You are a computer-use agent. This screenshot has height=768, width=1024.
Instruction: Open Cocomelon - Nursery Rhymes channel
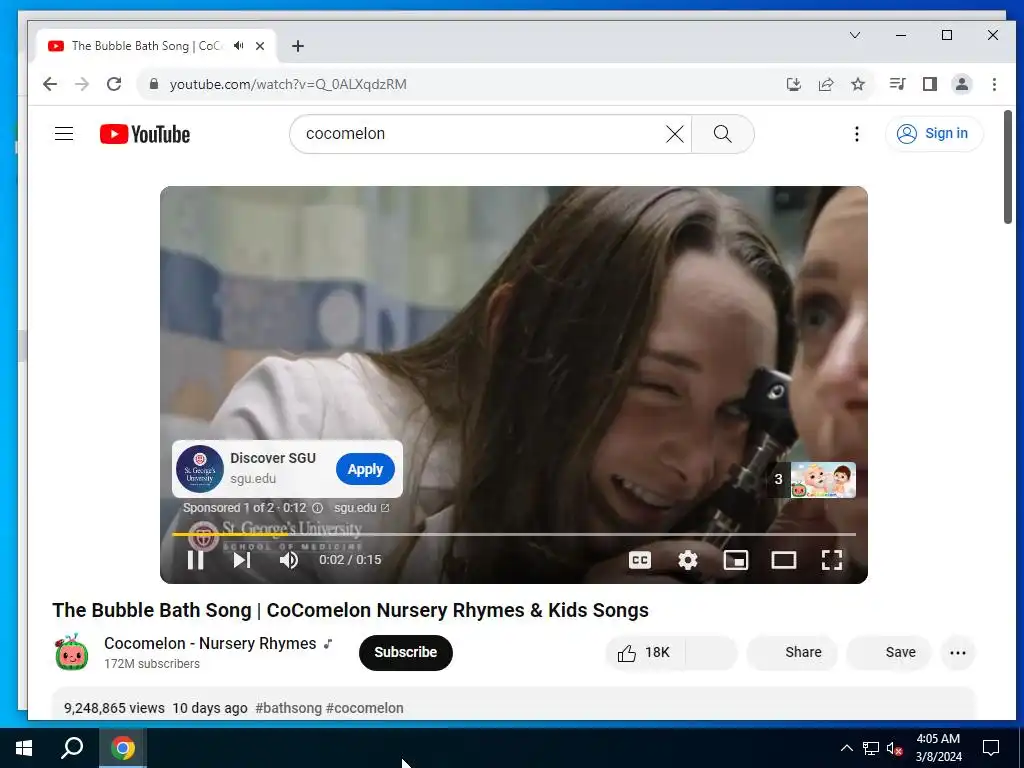tap(210, 643)
